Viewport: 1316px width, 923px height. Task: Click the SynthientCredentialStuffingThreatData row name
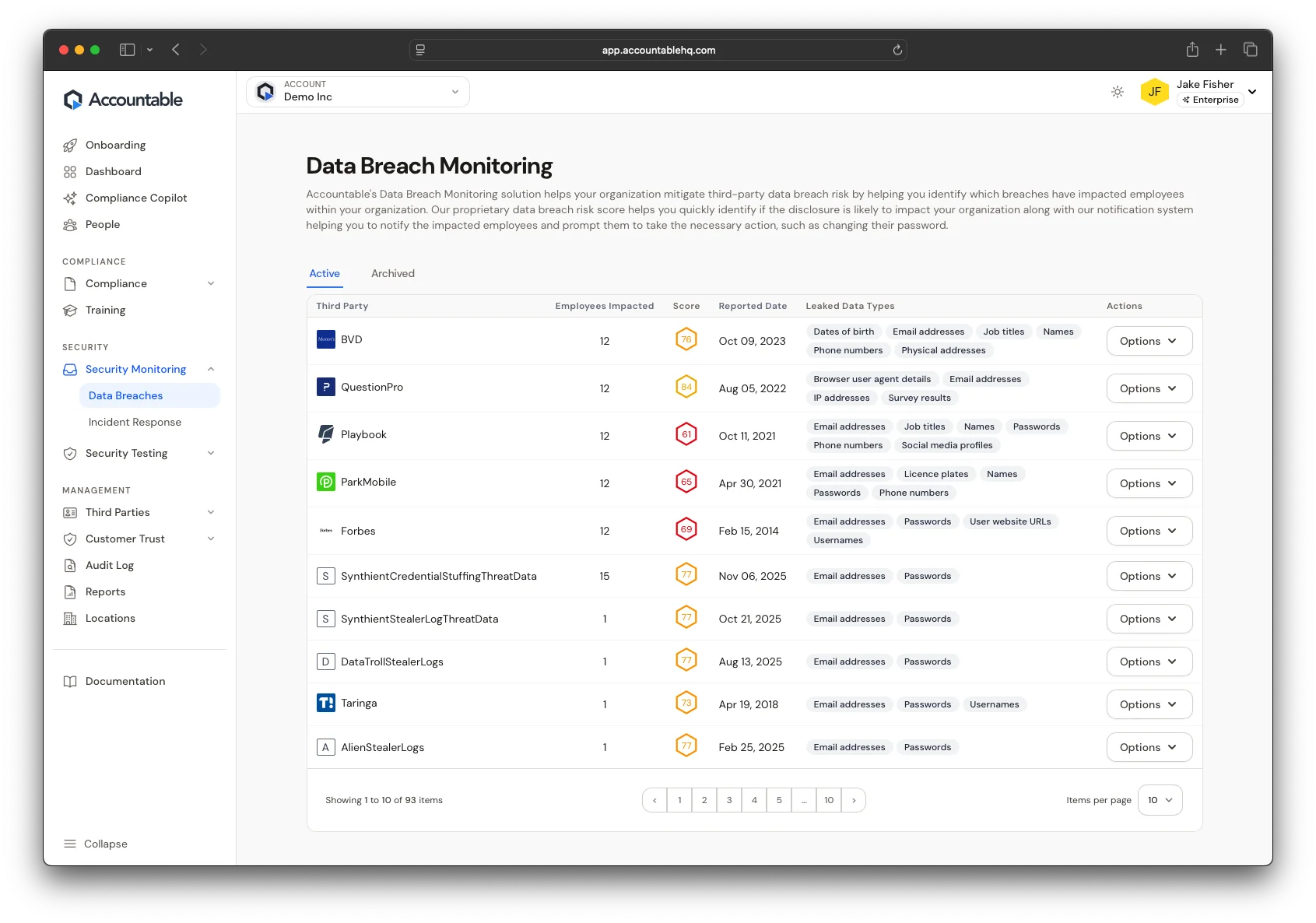pos(439,577)
